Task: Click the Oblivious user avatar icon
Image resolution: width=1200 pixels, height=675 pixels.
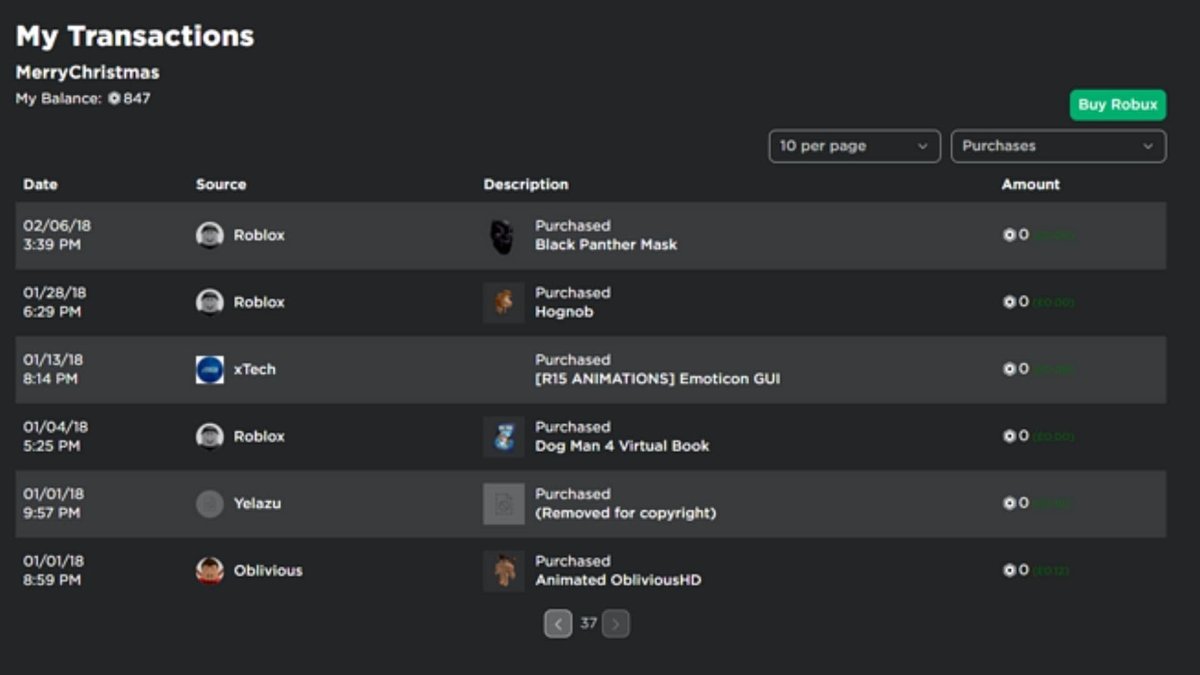Action: (x=208, y=569)
